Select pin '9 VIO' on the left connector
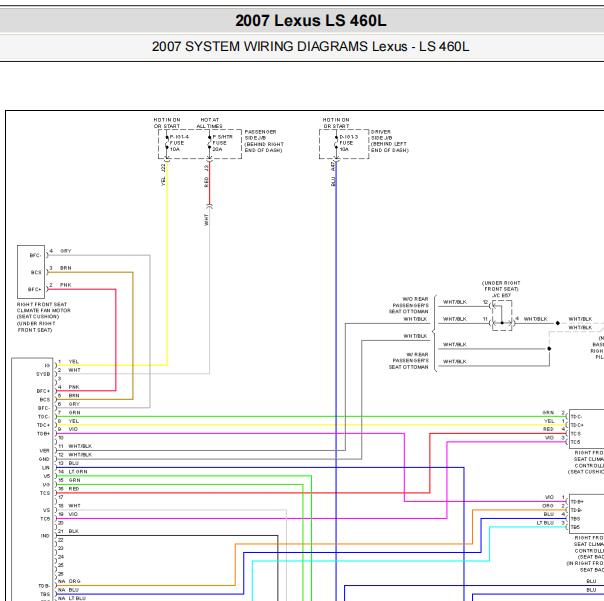Viewport: 604px width, 601px height. tap(68, 429)
